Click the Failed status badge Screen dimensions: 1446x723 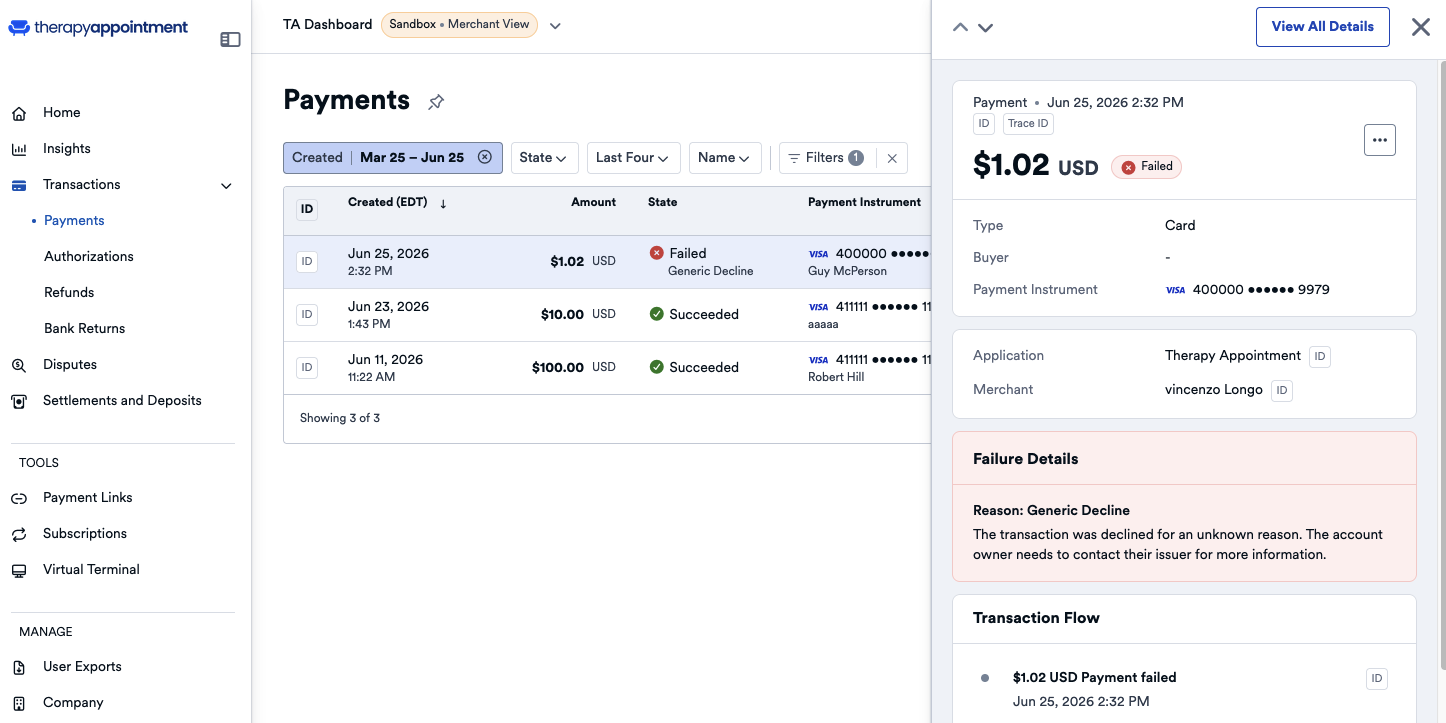[1146, 167]
